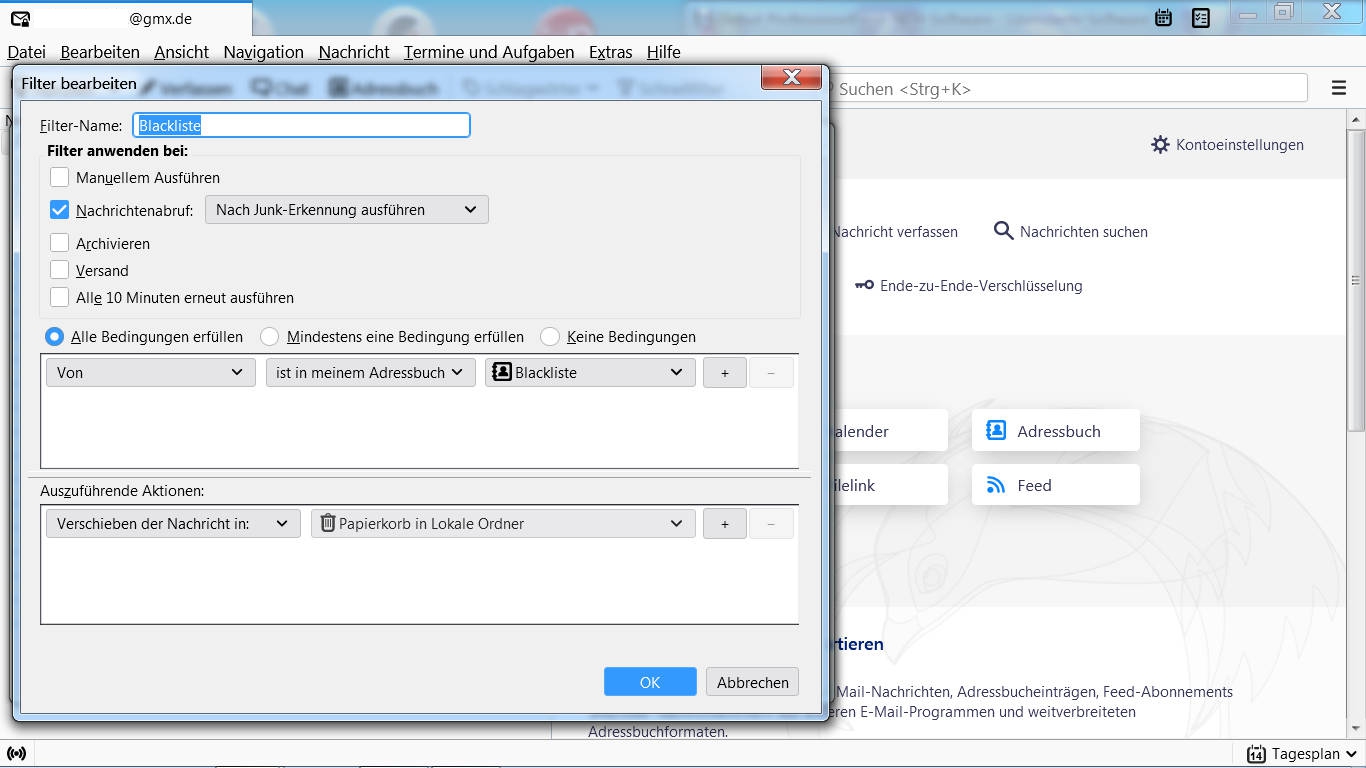
Task: Open the Von condition field dropdown
Action: [150, 372]
